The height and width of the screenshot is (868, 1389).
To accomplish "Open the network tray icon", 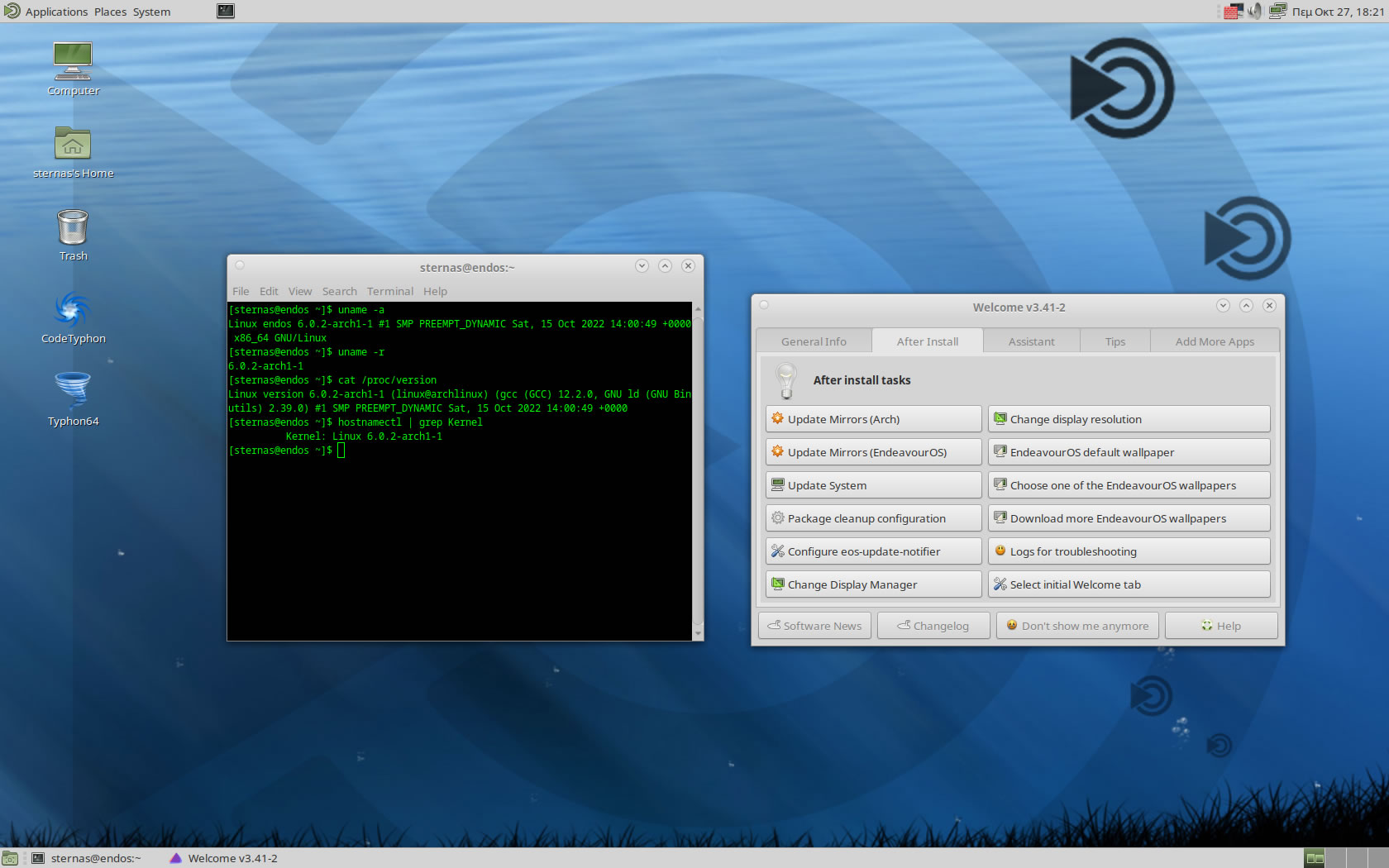I will (x=1277, y=11).
